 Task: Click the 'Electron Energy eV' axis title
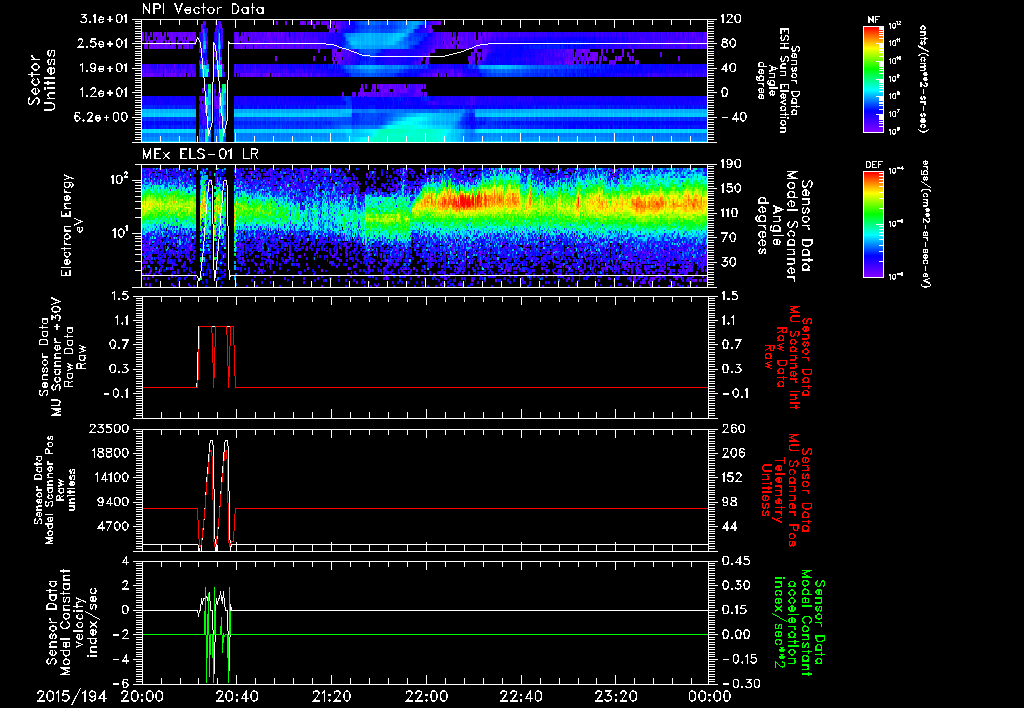coord(74,225)
